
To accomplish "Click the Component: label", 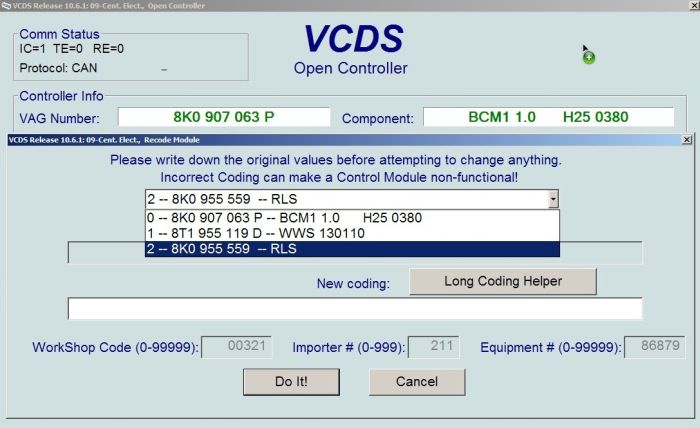I will 378,119.
